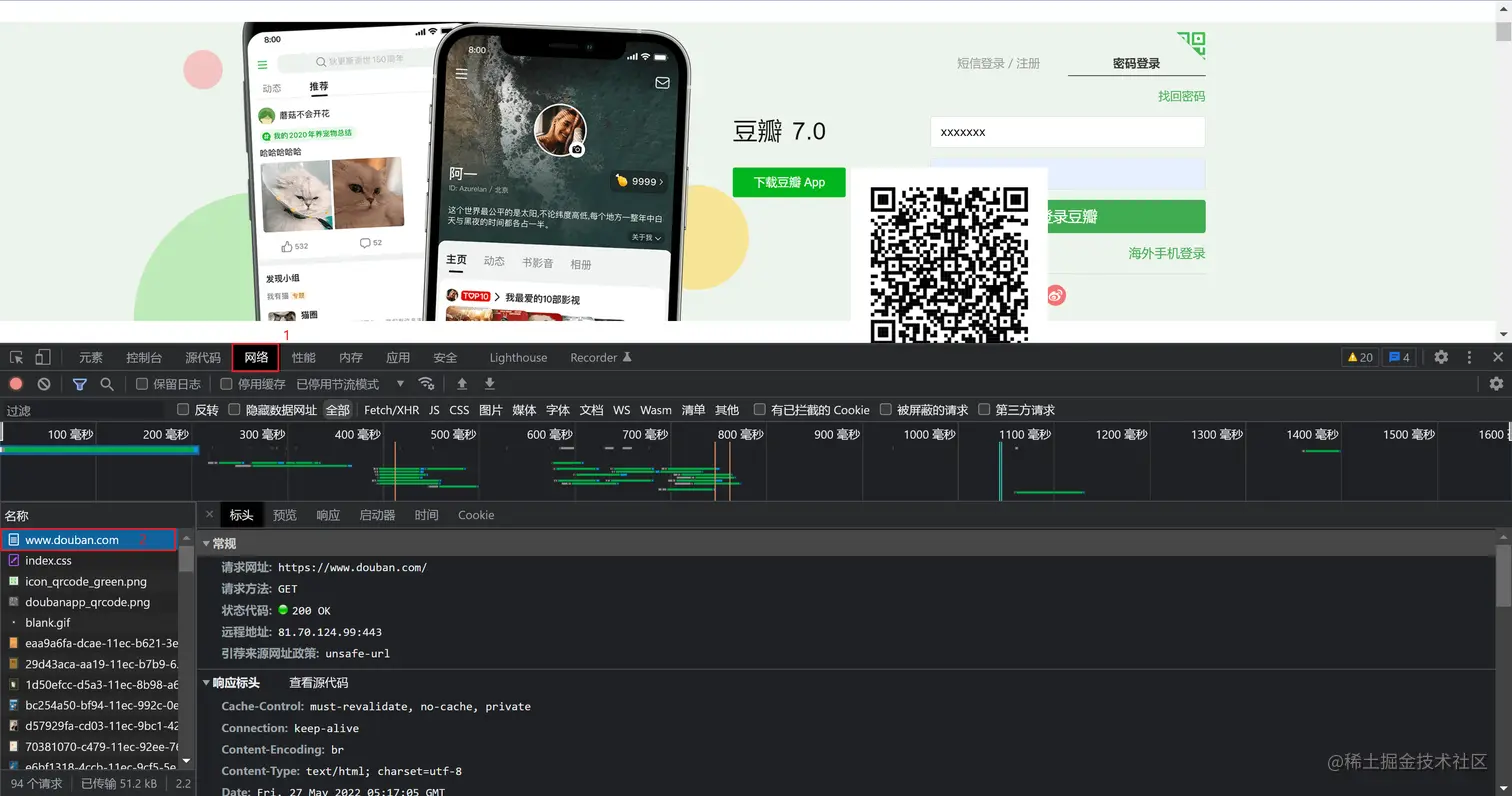
Task: Select the www.douban.com request
Action: click(90, 540)
